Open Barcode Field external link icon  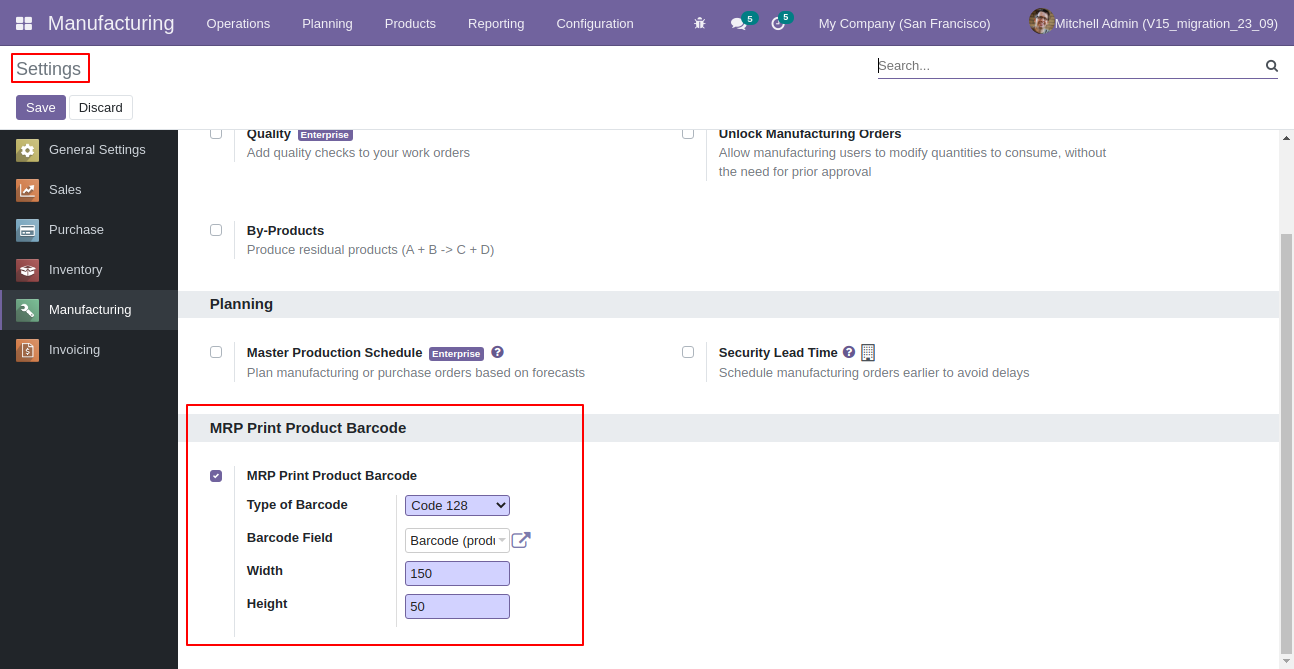(521, 540)
